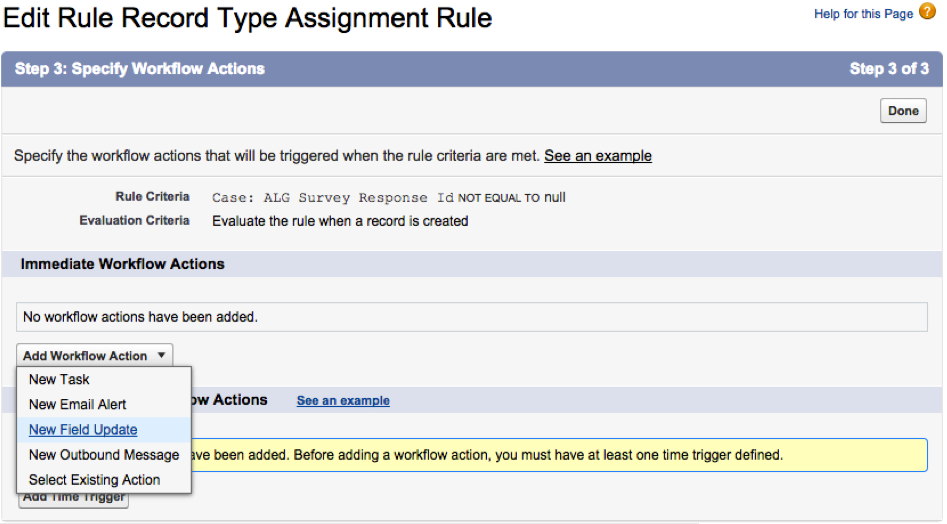Expand the Add Workflow Action dropdown arrow
The image size is (947, 524).
[x=161, y=355]
